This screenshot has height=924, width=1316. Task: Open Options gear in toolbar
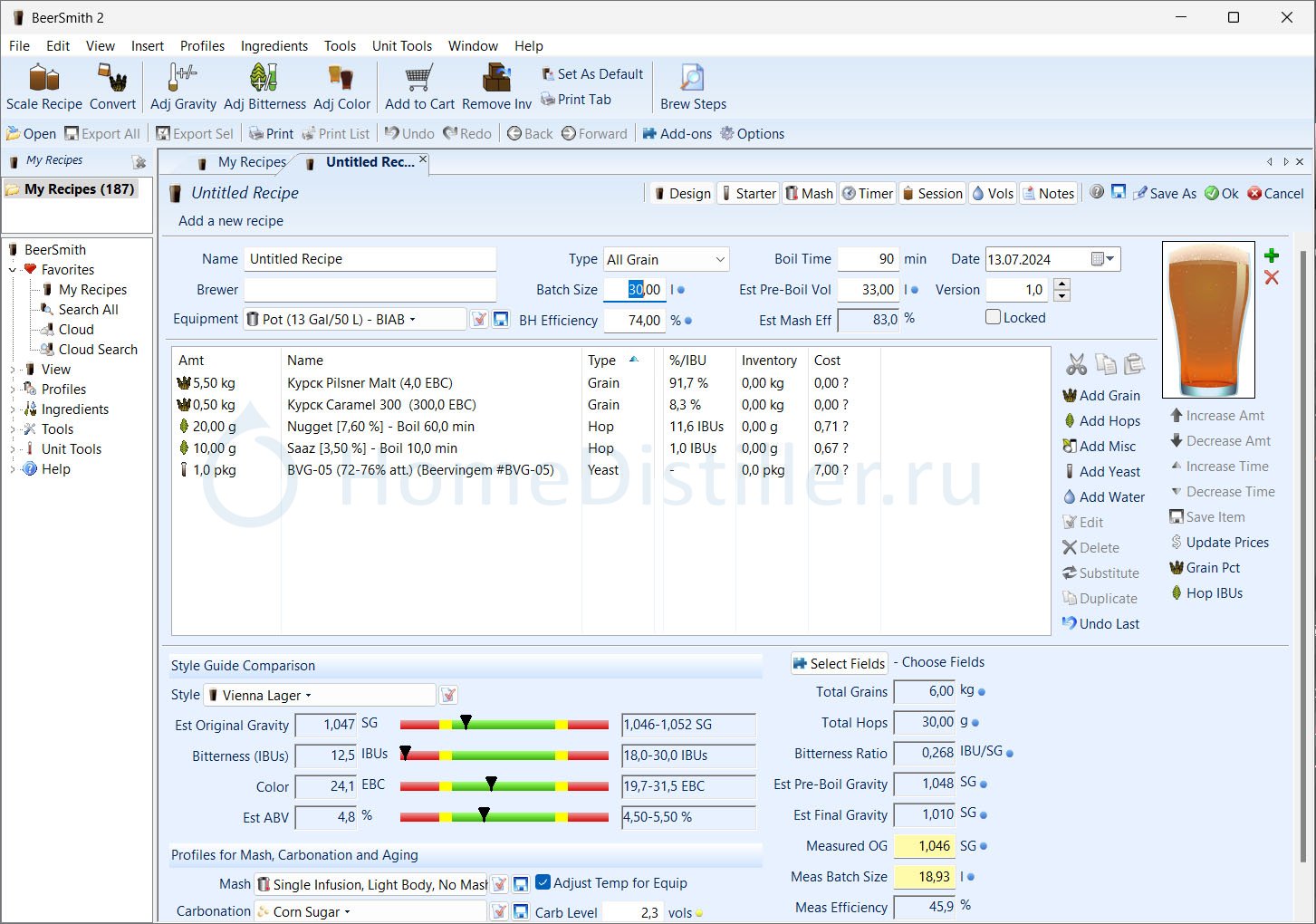click(752, 134)
